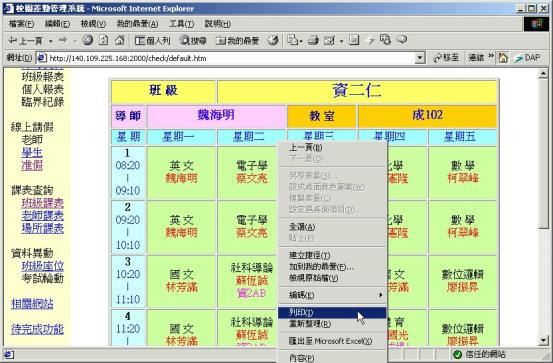Open the 老師課表 link in sidebar

tap(43, 215)
